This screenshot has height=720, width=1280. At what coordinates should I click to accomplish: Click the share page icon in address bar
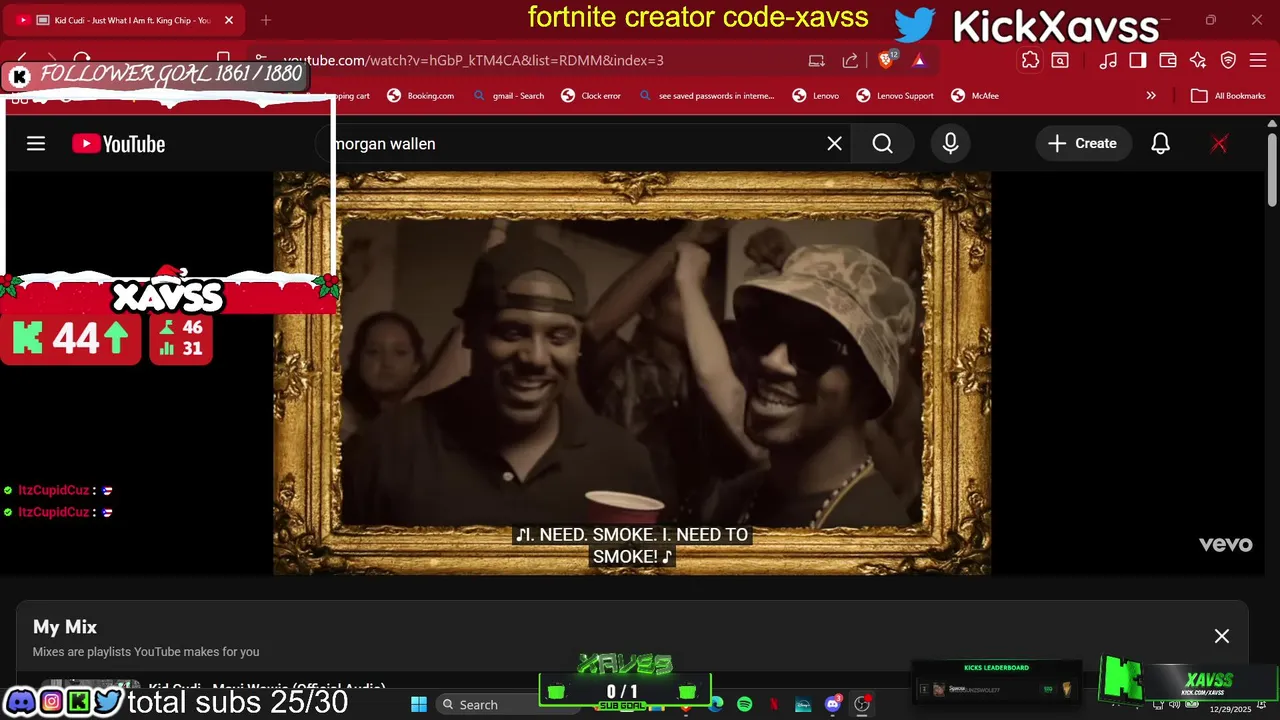click(850, 60)
